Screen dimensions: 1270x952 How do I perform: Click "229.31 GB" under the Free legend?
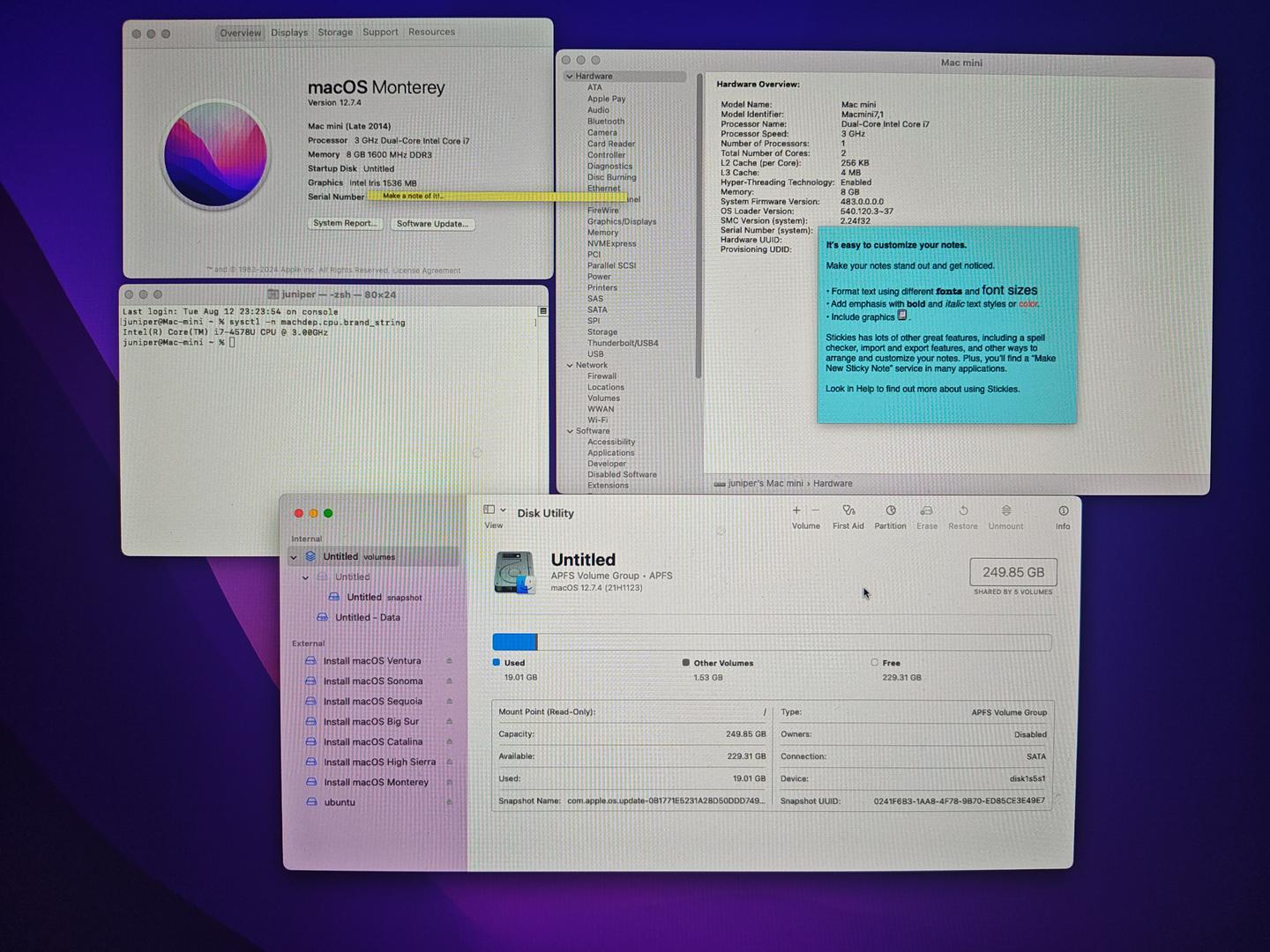901,678
